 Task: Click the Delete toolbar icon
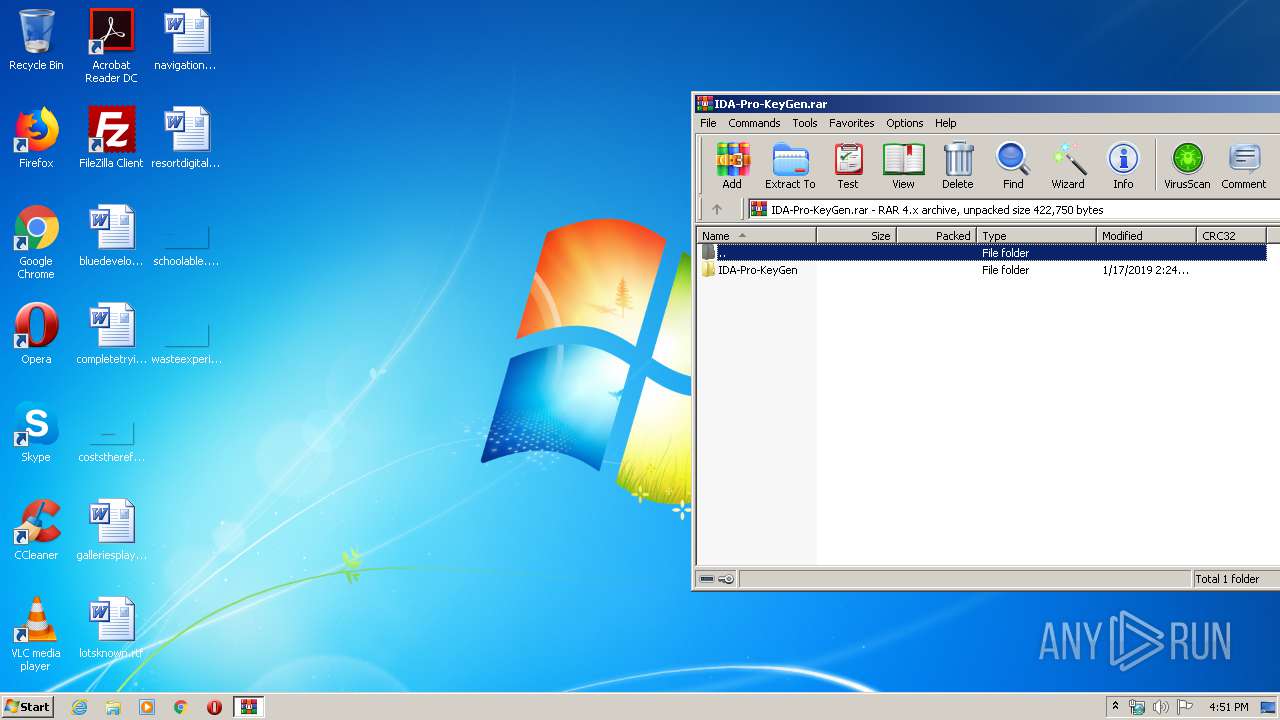957,166
